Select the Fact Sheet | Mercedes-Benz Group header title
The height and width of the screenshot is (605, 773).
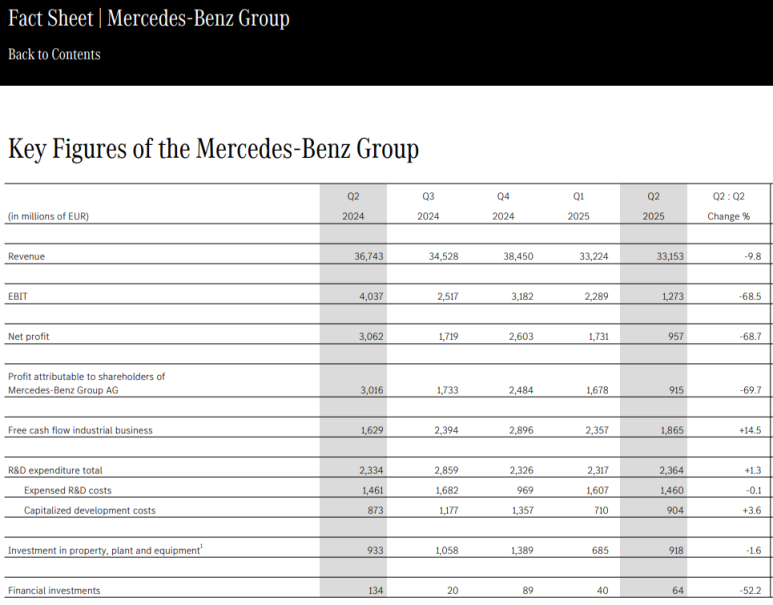pyautogui.click(x=148, y=19)
